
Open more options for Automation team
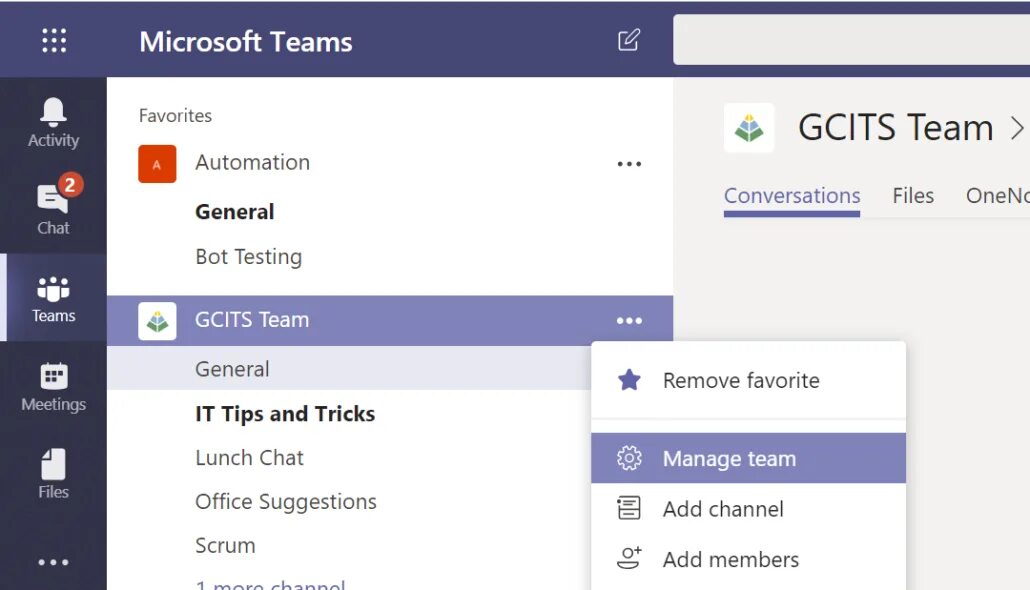click(629, 164)
